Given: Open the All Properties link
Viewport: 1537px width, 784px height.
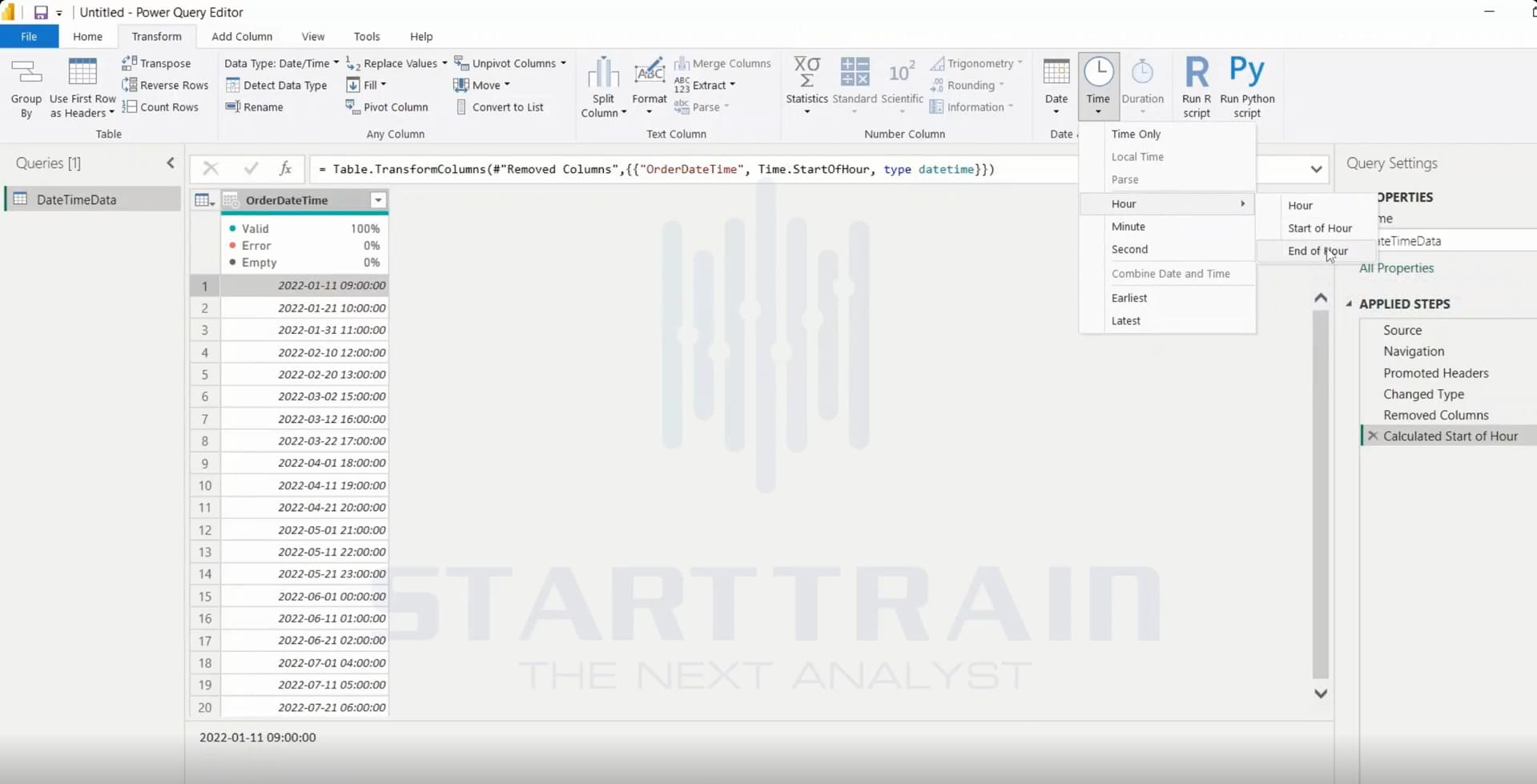Looking at the screenshot, I should [x=1396, y=268].
